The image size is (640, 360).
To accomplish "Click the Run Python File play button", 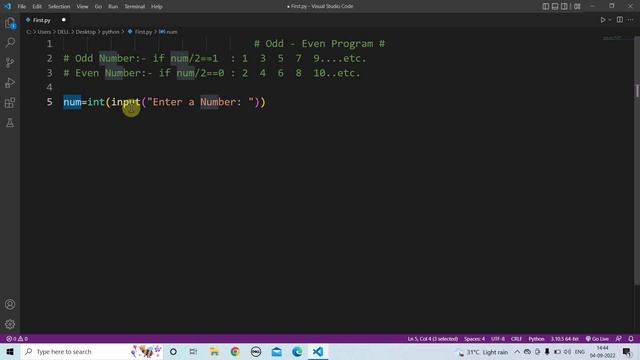I will [x=602, y=20].
